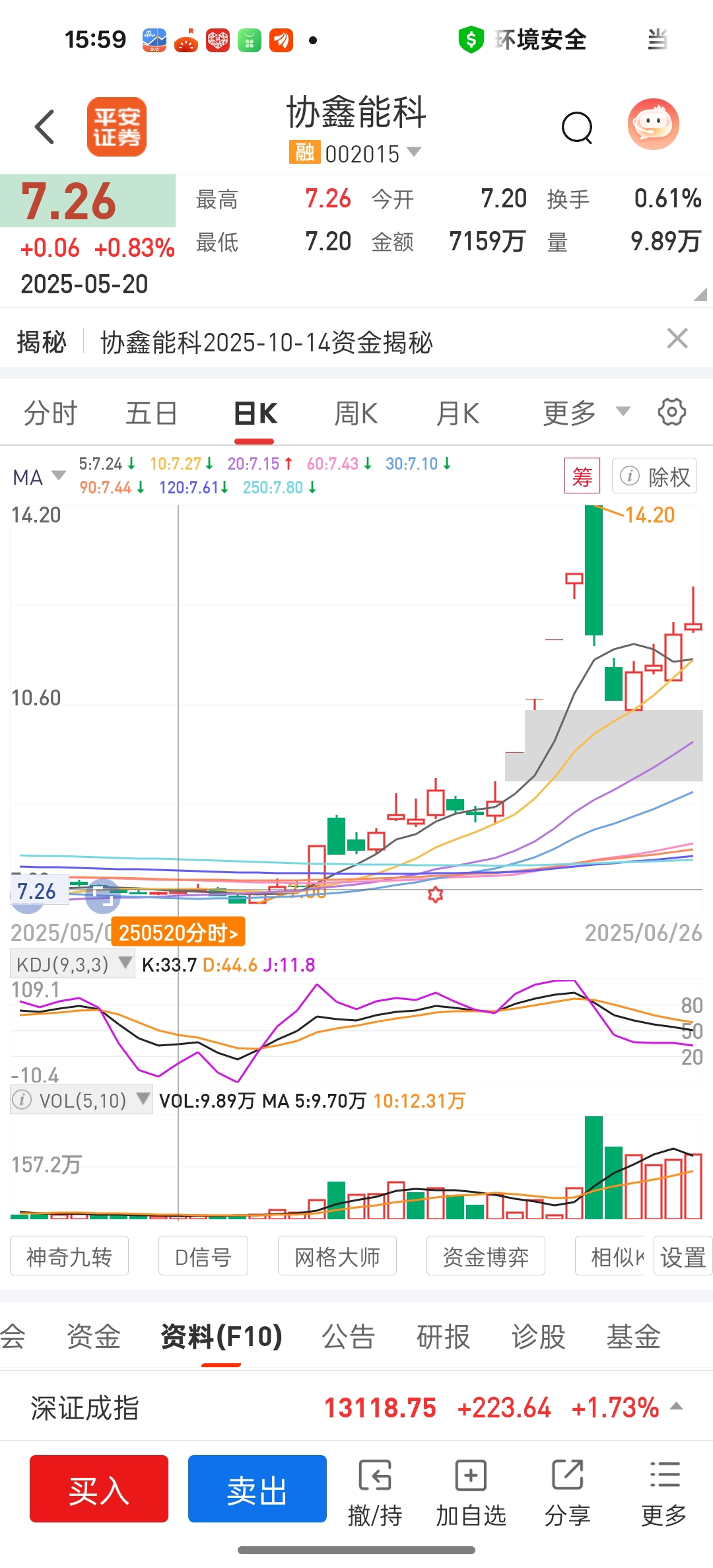Tap the 深证成指 index name
713x1568 pixels.
[85, 1408]
